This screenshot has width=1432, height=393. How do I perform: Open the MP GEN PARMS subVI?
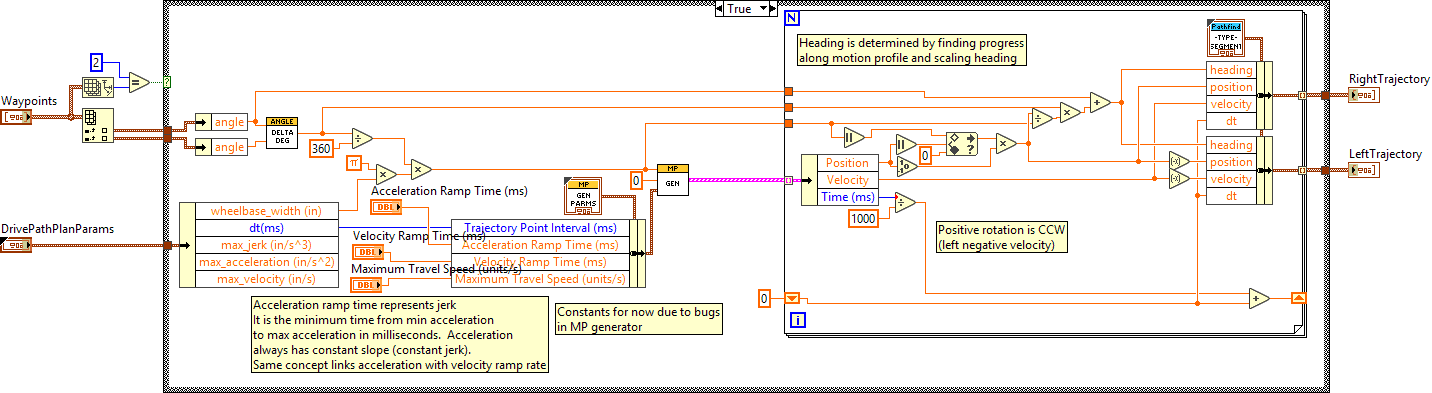coord(582,195)
